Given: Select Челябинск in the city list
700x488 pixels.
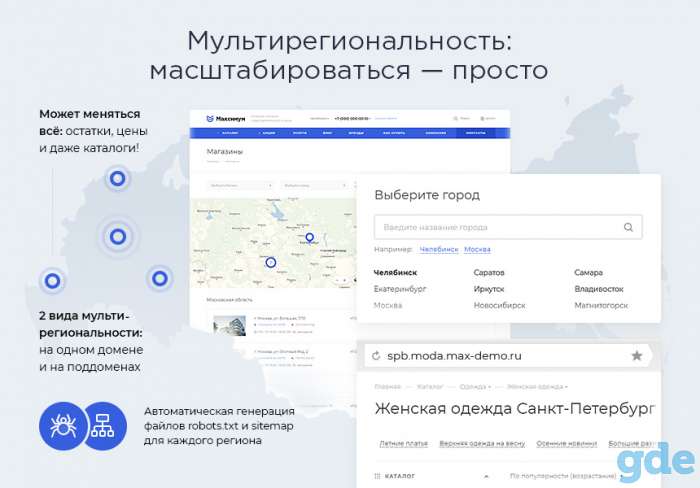Looking at the screenshot, I should pos(395,272).
